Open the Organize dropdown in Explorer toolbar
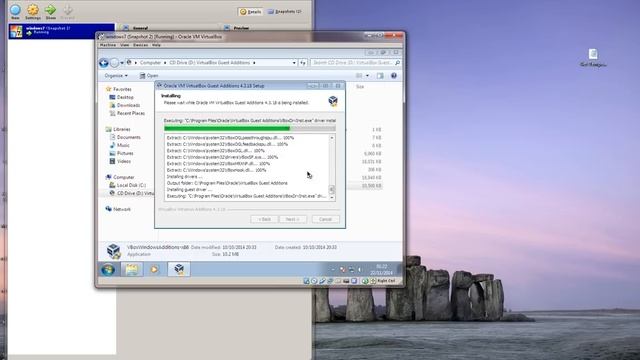 (116, 76)
